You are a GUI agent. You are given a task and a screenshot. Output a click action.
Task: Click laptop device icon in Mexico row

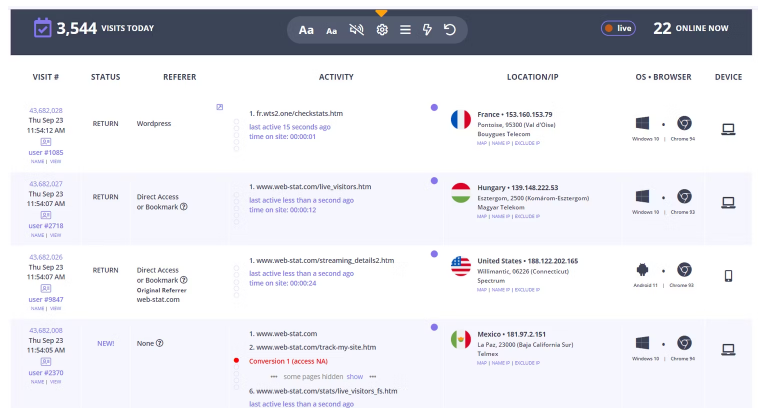click(728, 349)
